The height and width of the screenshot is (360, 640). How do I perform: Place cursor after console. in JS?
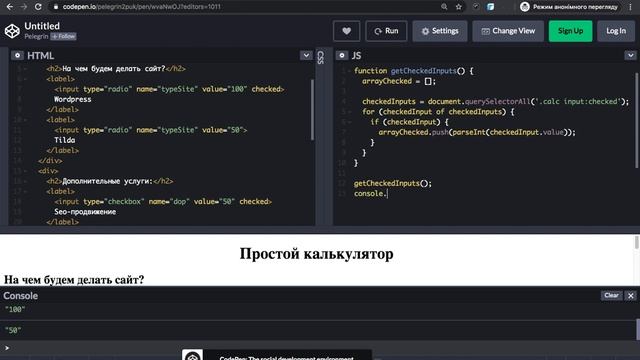tap(387, 193)
